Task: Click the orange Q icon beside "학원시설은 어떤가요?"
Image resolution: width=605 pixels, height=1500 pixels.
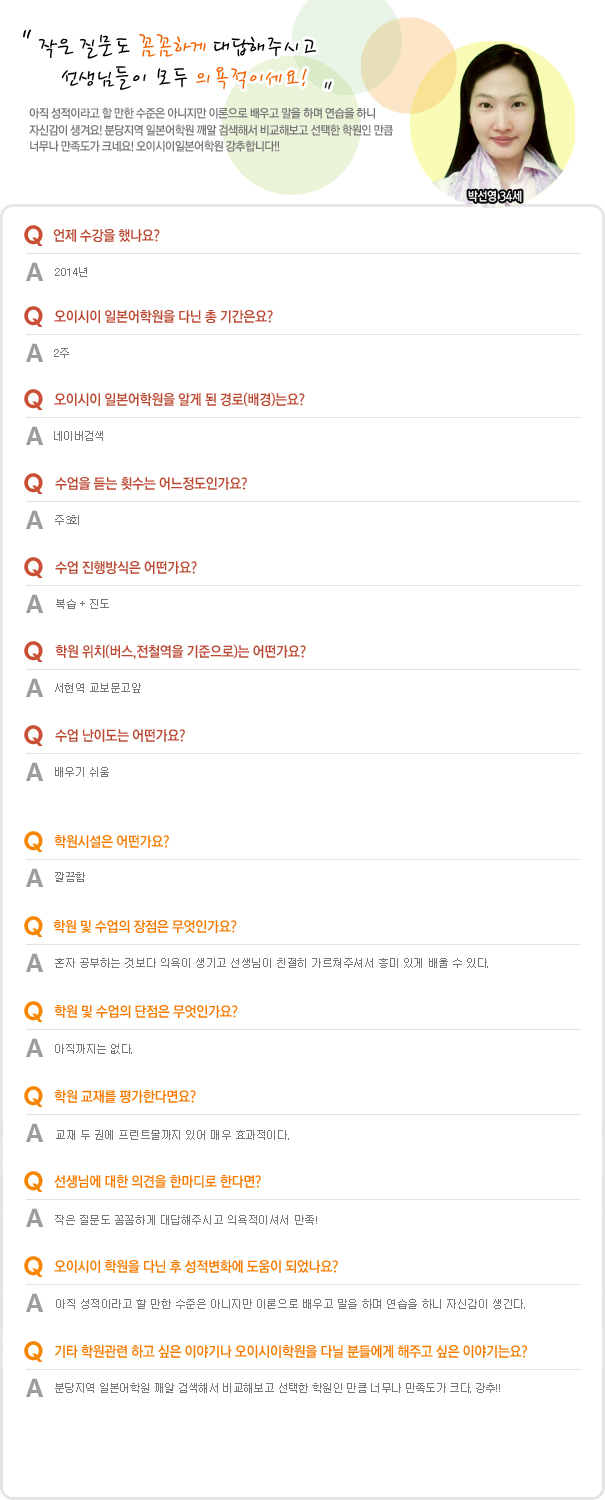Action: point(33,841)
